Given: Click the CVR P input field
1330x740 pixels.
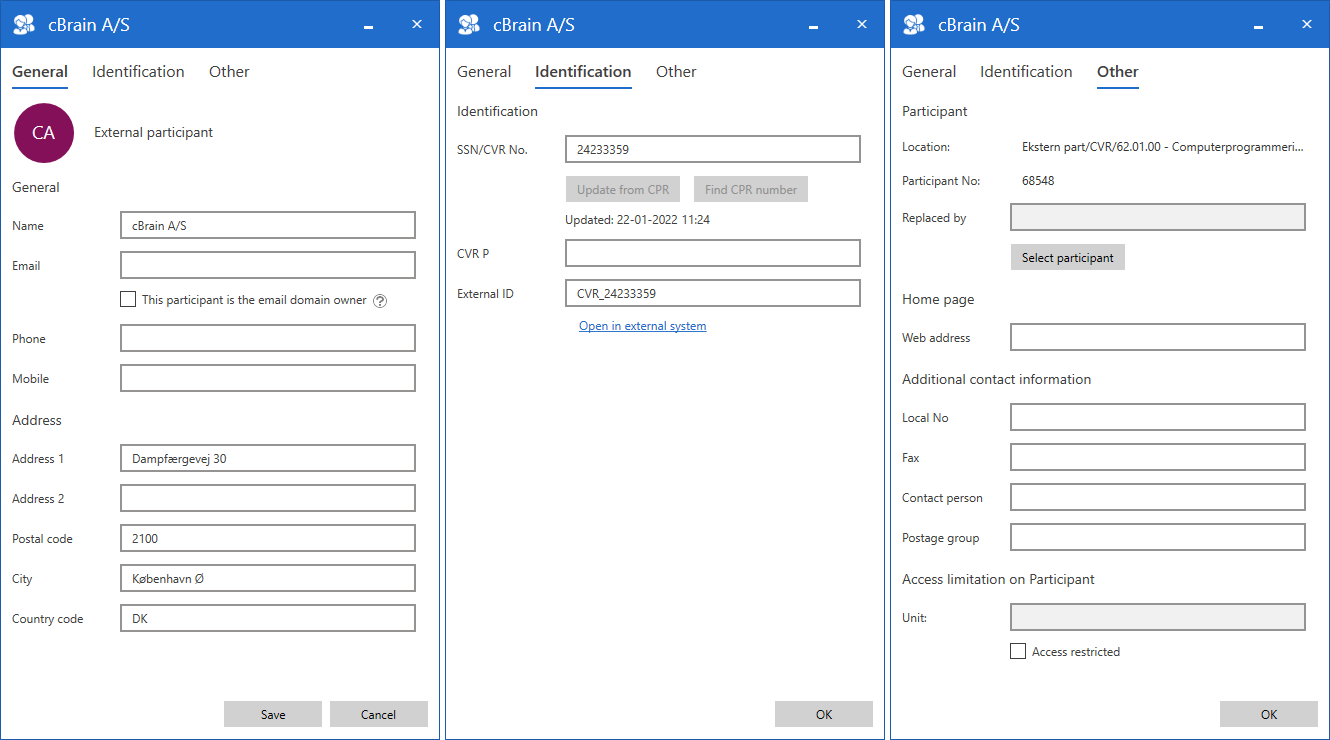Looking at the screenshot, I should pos(712,253).
